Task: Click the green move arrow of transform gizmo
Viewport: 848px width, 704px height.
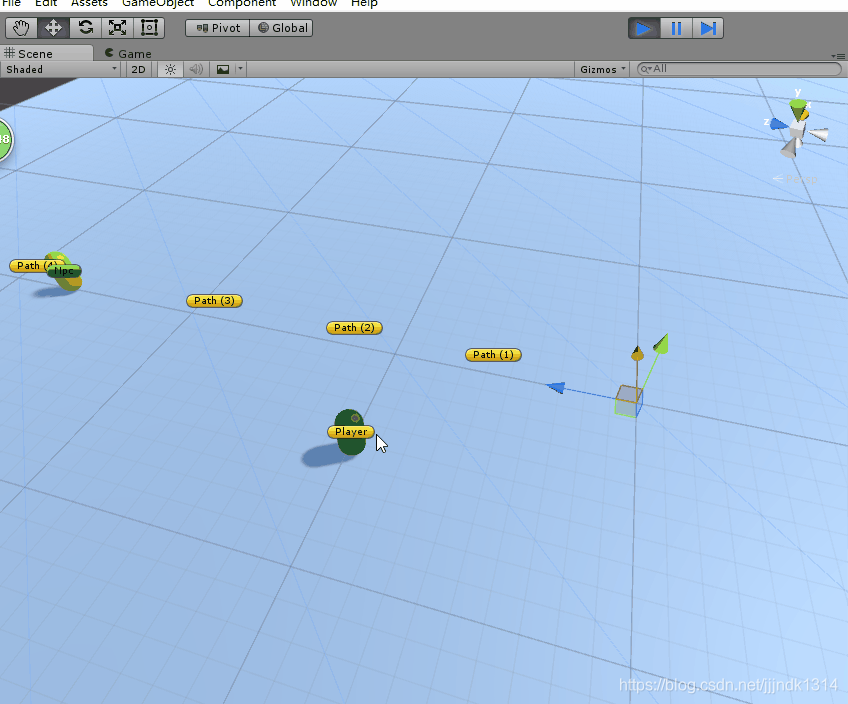Action: [x=661, y=344]
